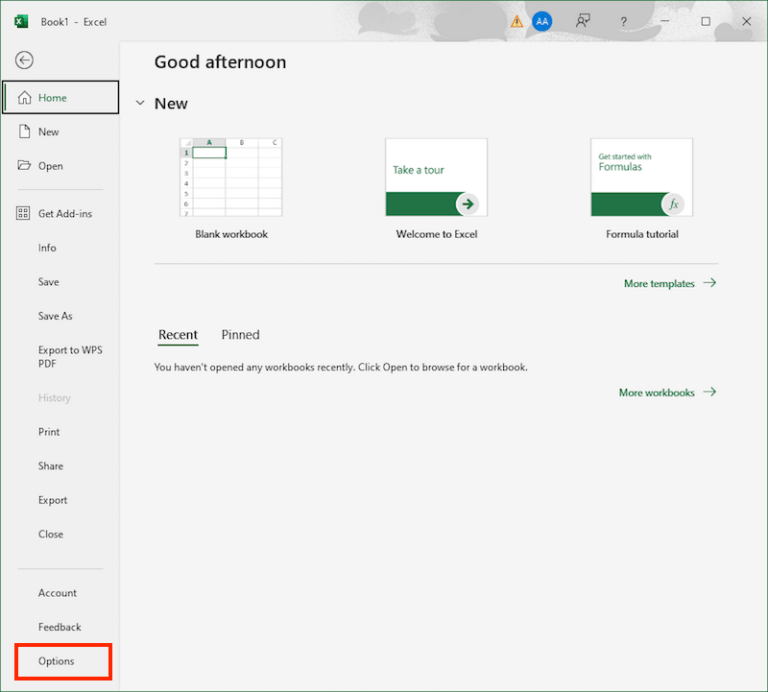Open the Get Add-ins label
Image resolution: width=768 pixels, height=692 pixels.
[65, 214]
